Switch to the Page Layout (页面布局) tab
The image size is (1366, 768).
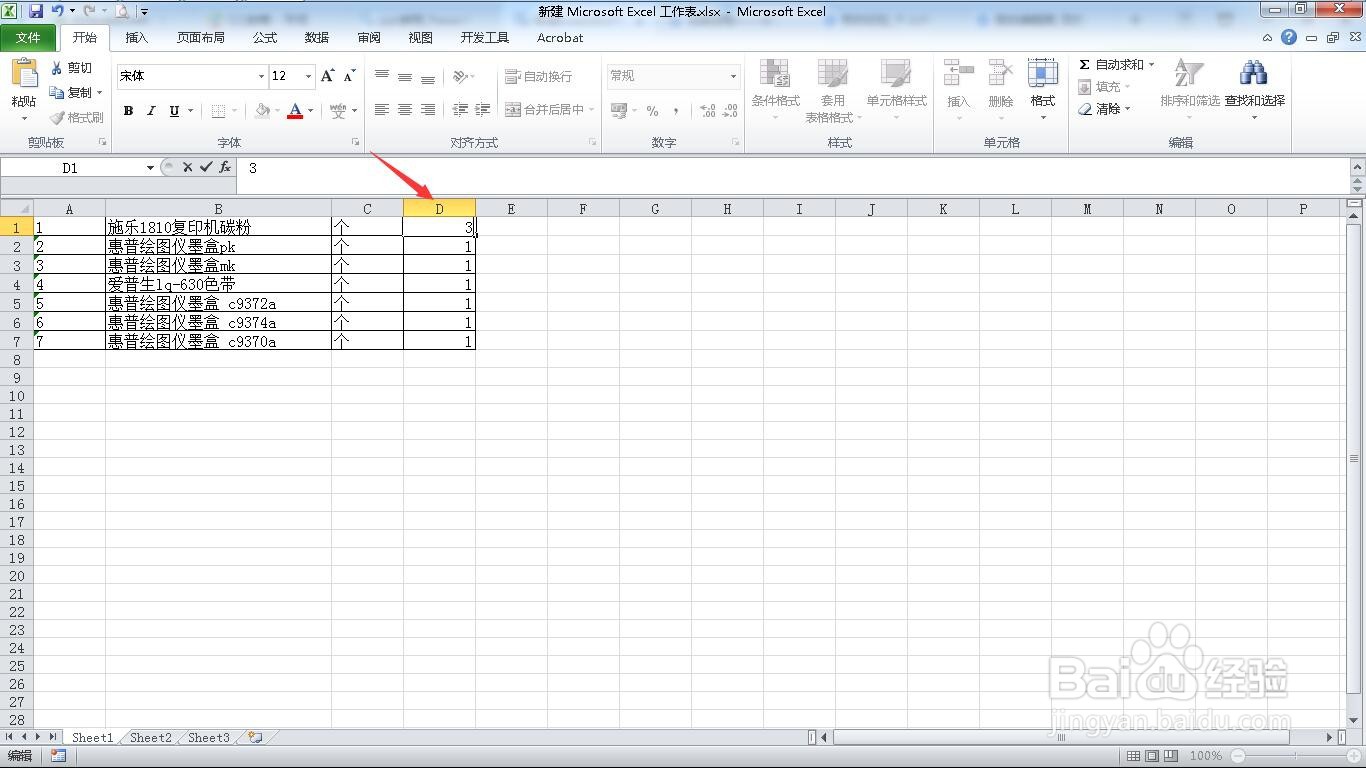tap(201, 37)
